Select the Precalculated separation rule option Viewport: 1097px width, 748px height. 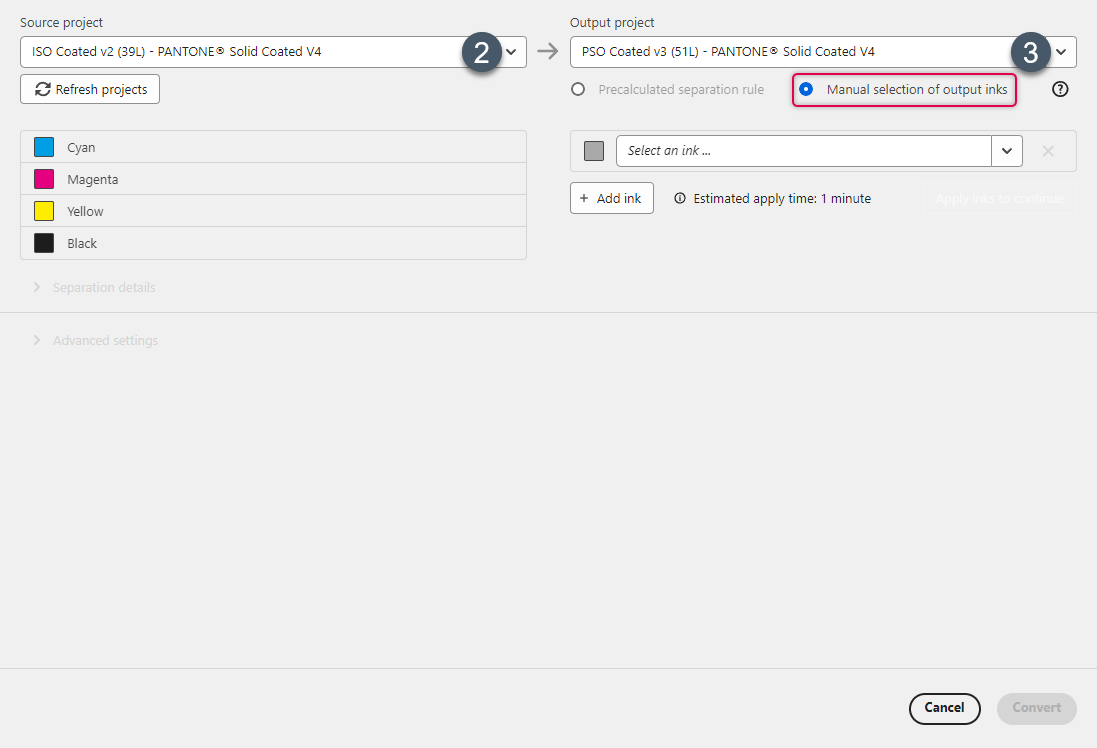click(x=577, y=89)
